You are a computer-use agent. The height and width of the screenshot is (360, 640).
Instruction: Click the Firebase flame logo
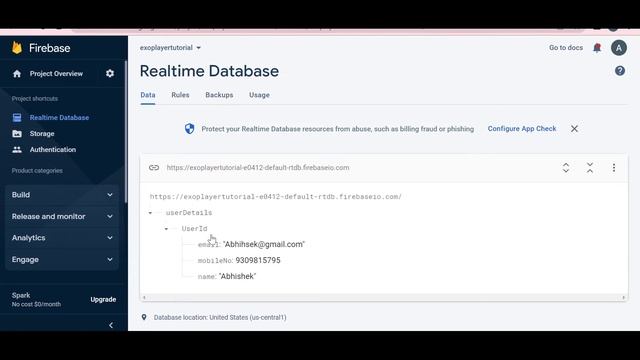[17, 48]
